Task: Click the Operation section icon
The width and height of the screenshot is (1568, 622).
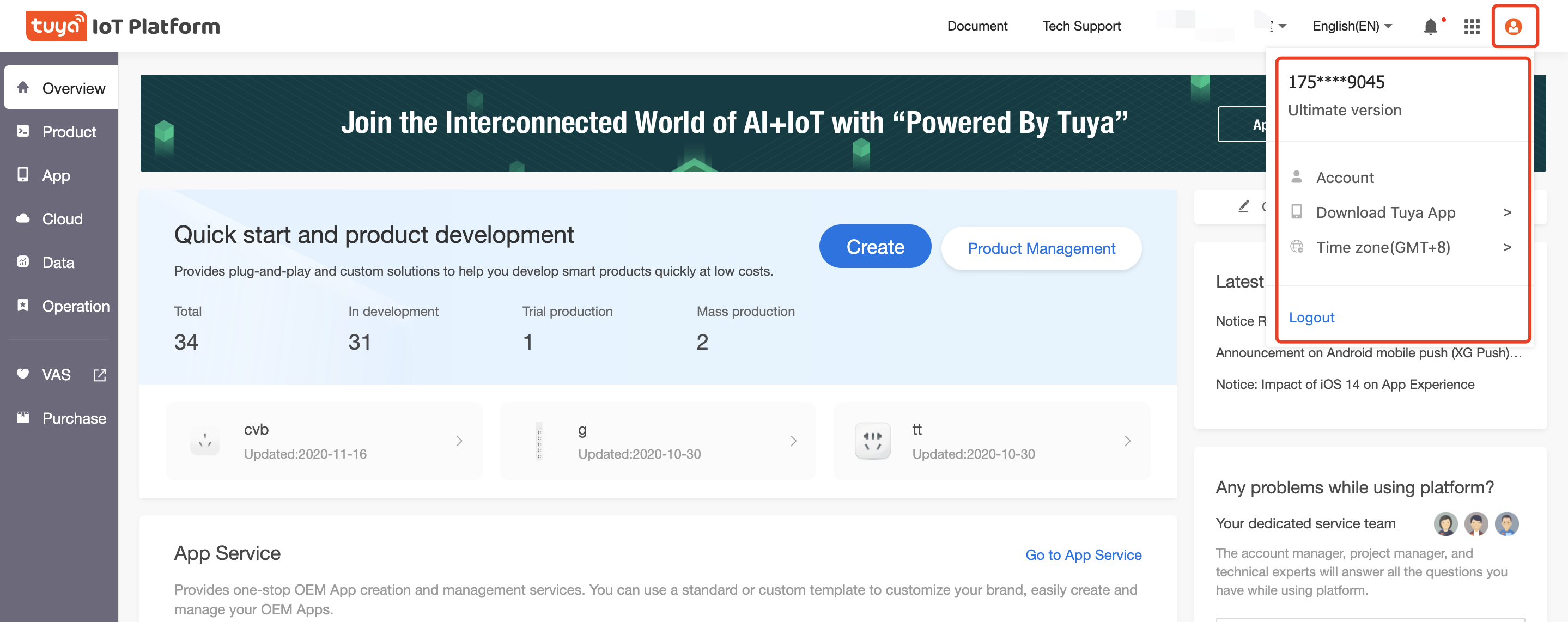Action: [22, 304]
